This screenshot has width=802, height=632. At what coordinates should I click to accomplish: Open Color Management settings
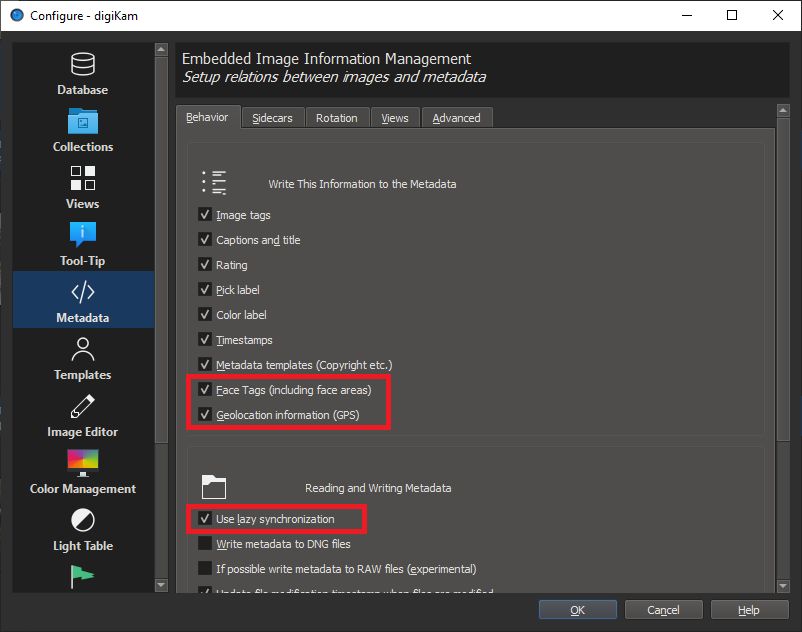pyautogui.click(x=82, y=473)
